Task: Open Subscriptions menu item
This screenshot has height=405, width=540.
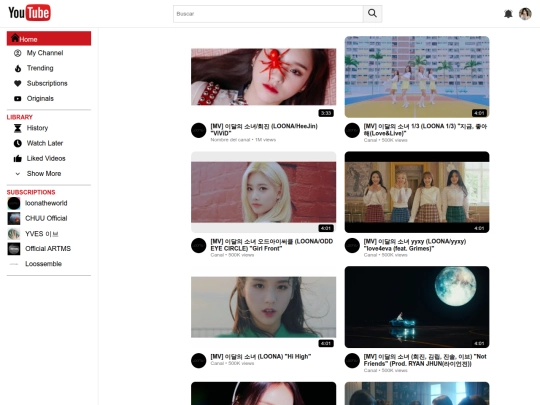Action: 47,83
